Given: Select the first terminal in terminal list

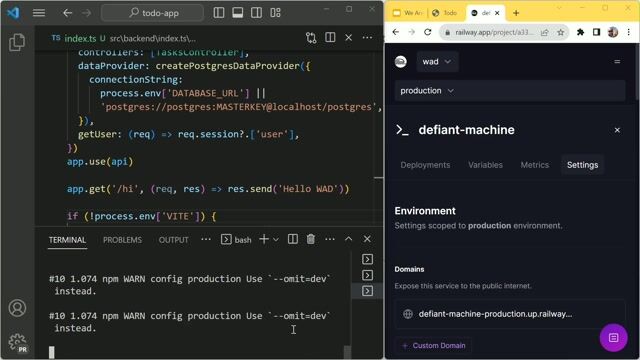Looking at the screenshot, I should 367,259.
